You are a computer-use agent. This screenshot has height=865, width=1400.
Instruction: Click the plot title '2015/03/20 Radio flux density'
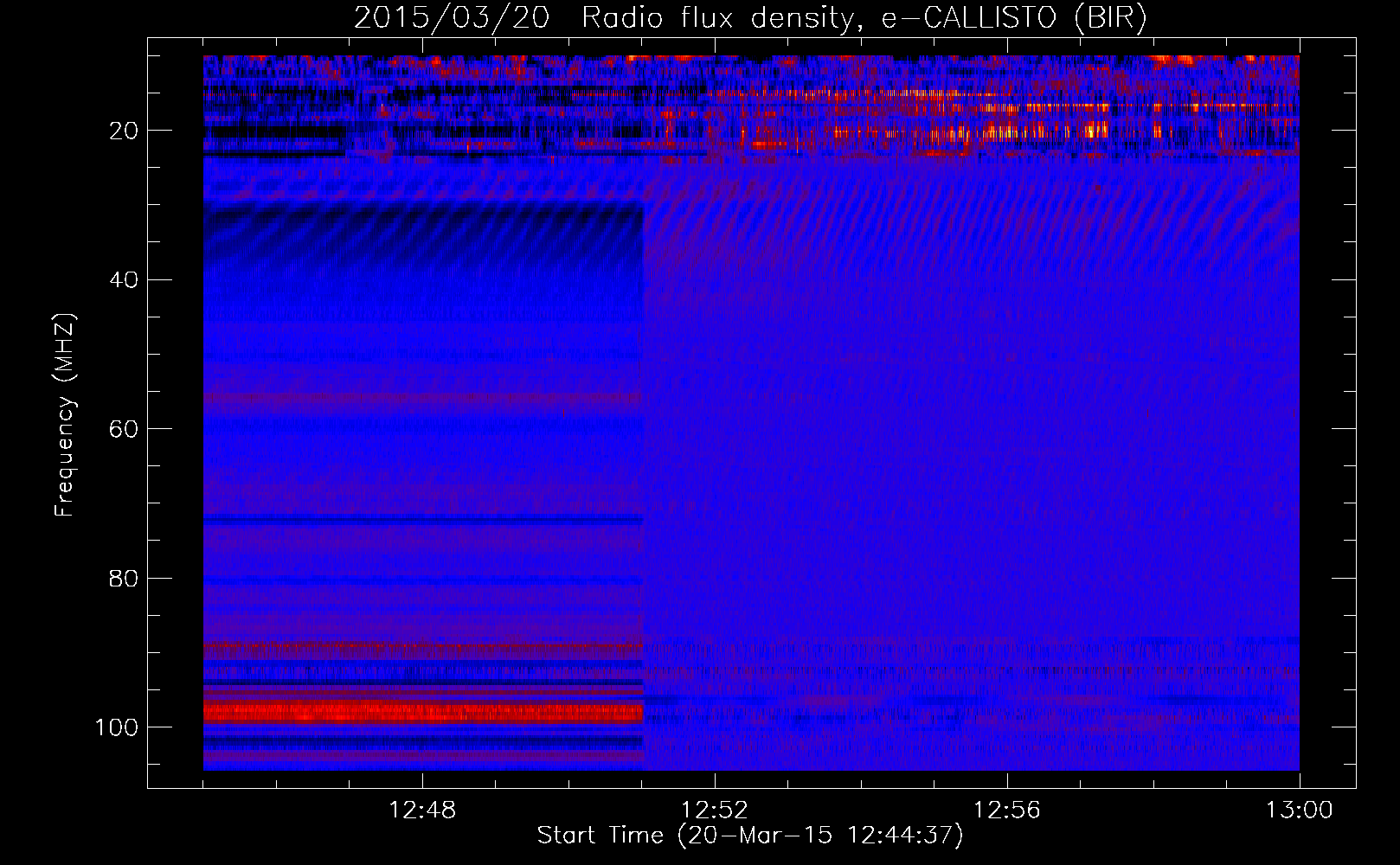[750, 18]
